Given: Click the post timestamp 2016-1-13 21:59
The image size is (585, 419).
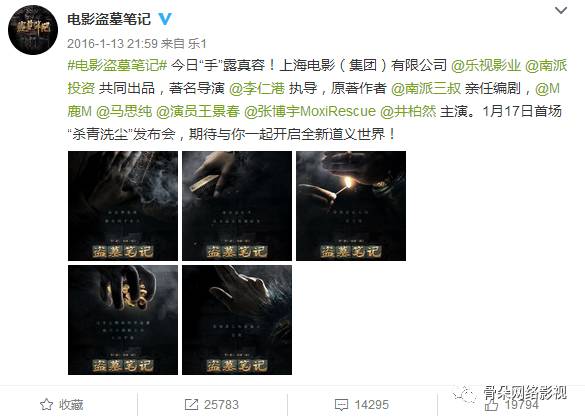Looking at the screenshot, I should click(113, 44).
